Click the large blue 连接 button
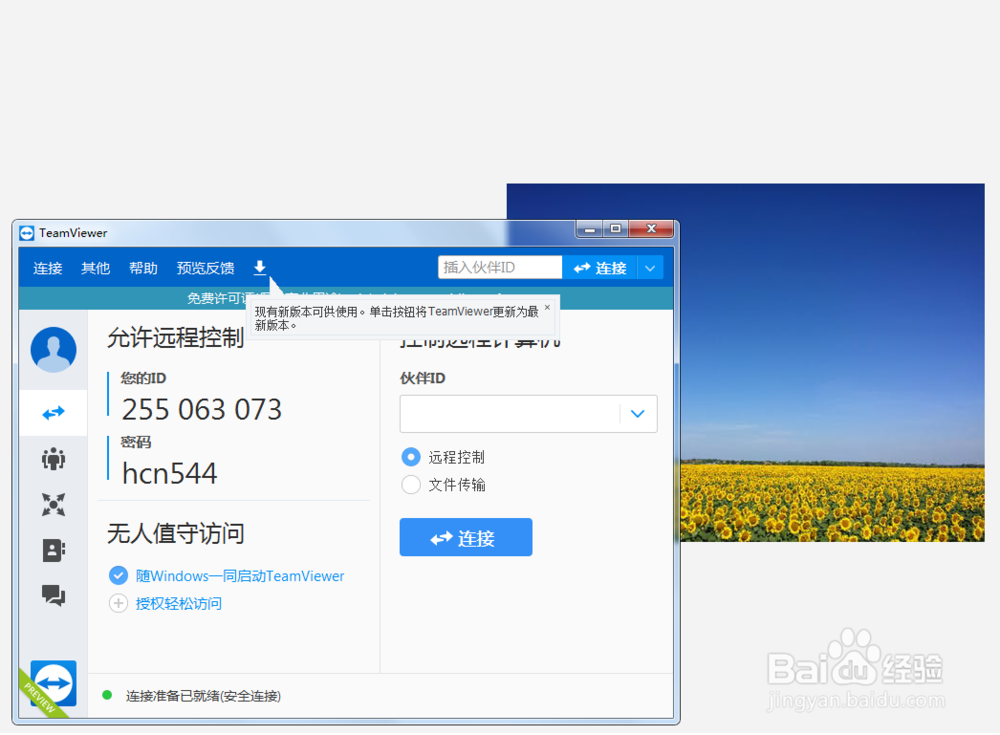 [466, 537]
